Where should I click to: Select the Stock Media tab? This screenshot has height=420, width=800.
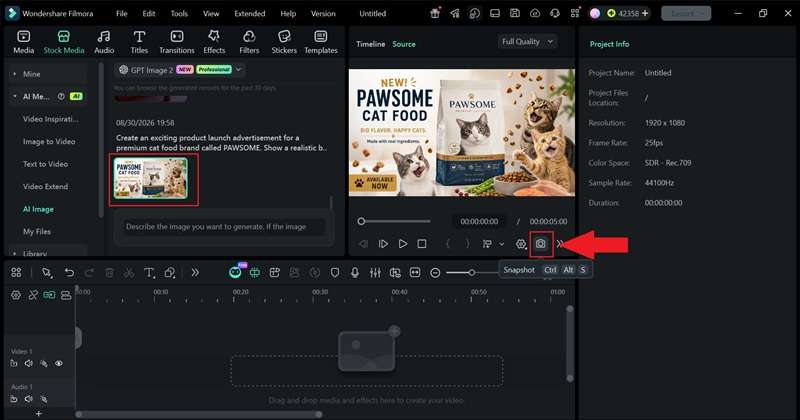pos(64,42)
